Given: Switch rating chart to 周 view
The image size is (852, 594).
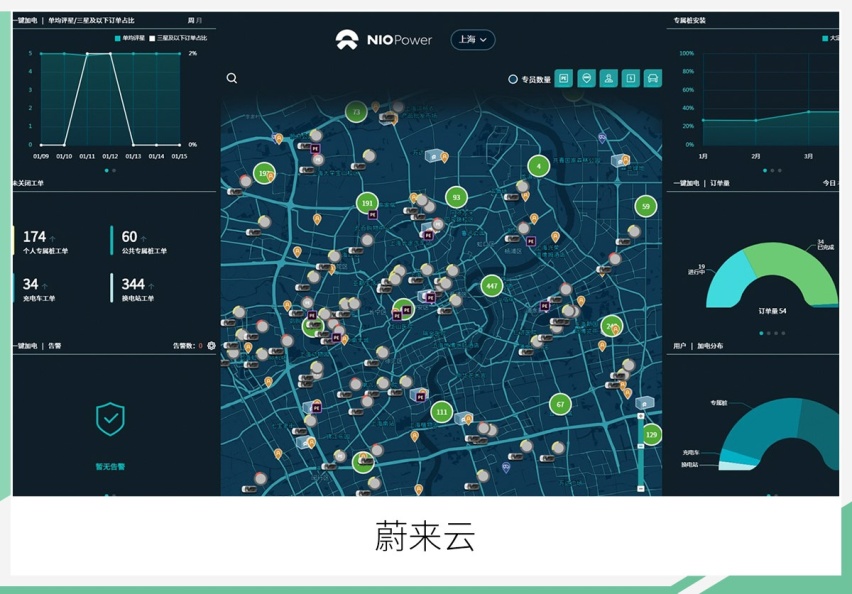Looking at the screenshot, I should coord(191,21).
